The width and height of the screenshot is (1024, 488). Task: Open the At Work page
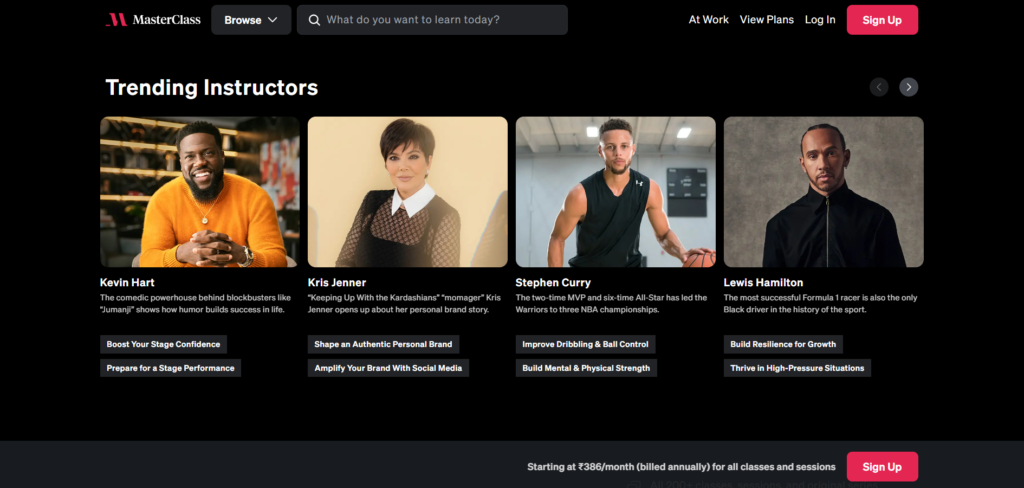[x=709, y=20]
